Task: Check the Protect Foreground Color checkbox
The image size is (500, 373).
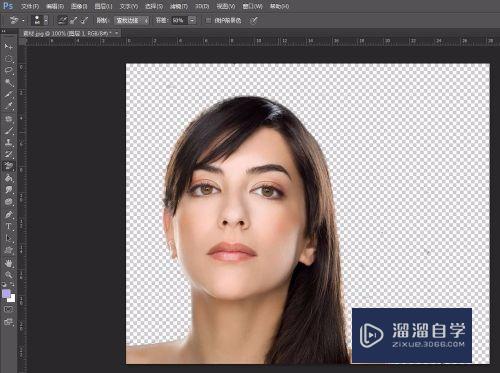Action: tap(208, 21)
